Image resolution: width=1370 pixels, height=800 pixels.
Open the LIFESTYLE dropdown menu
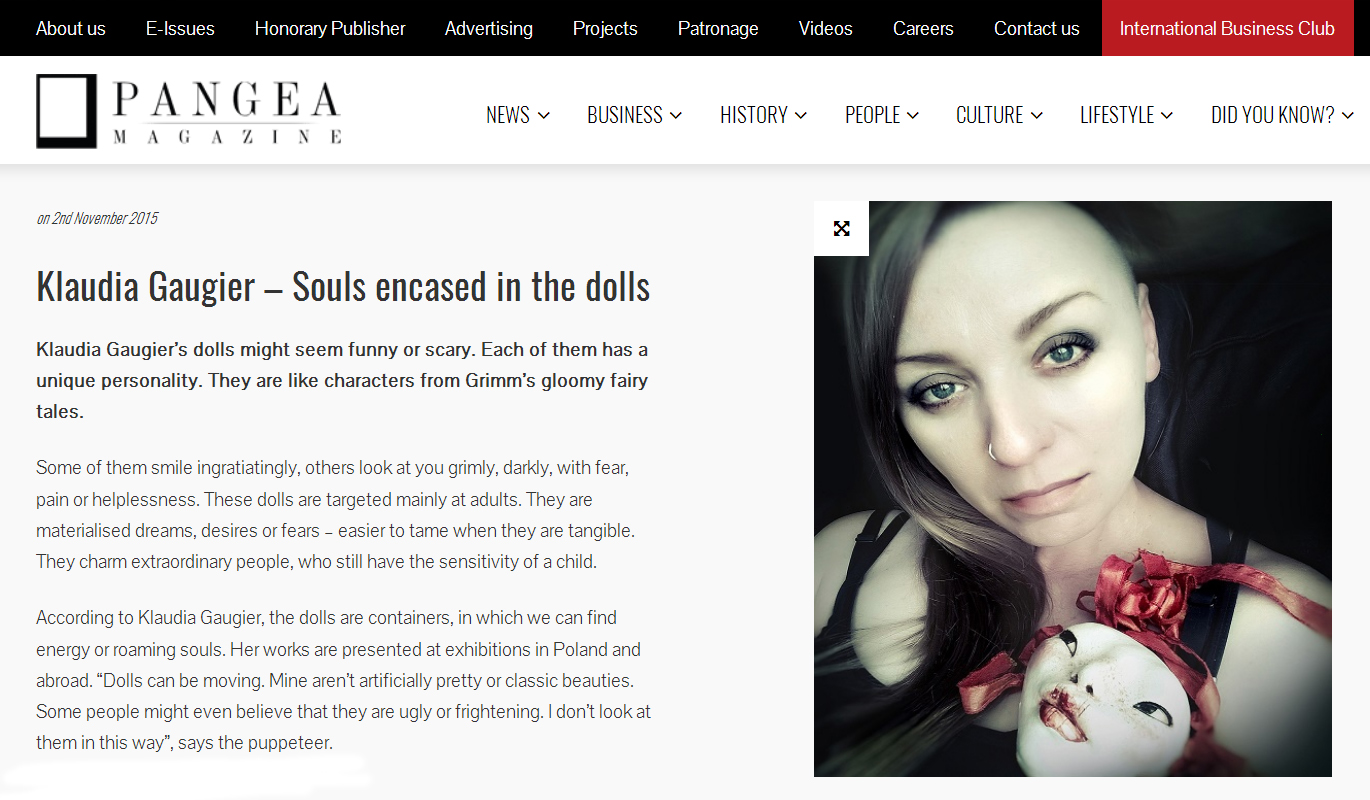pyautogui.click(x=1127, y=115)
